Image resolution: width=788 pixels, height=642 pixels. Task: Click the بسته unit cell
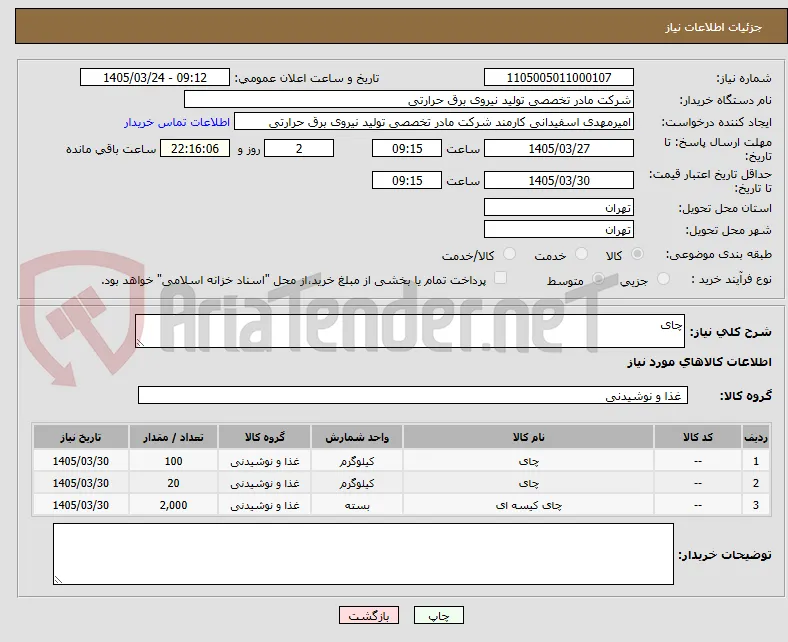click(357, 505)
